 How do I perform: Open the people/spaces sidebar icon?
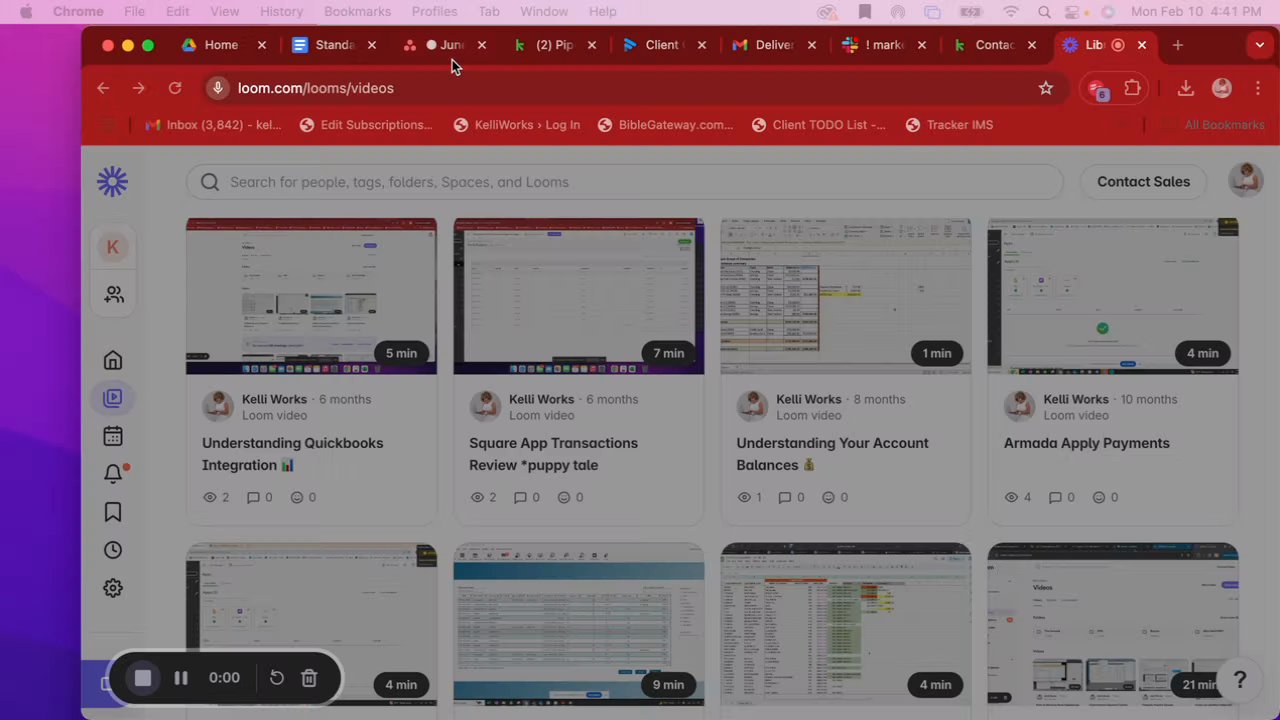[114, 295]
